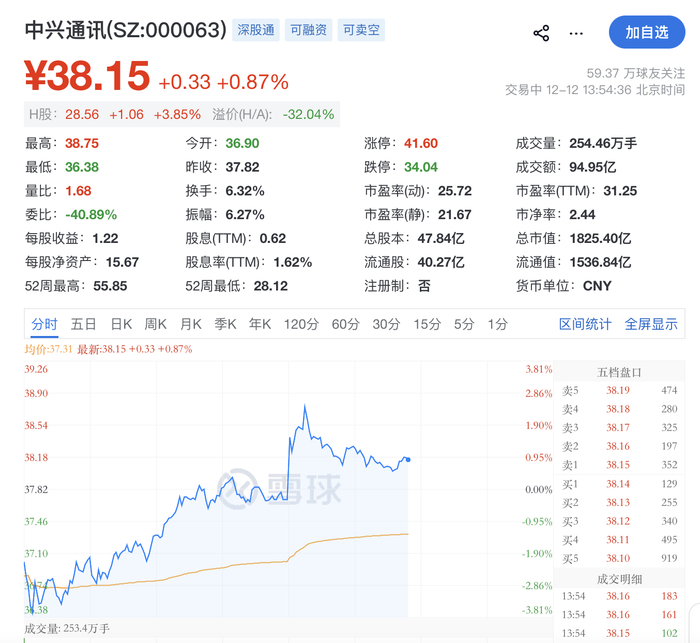Click the 昨收 value 37.82
This screenshot has width=700, height=643.
click(x=242, y=167)
